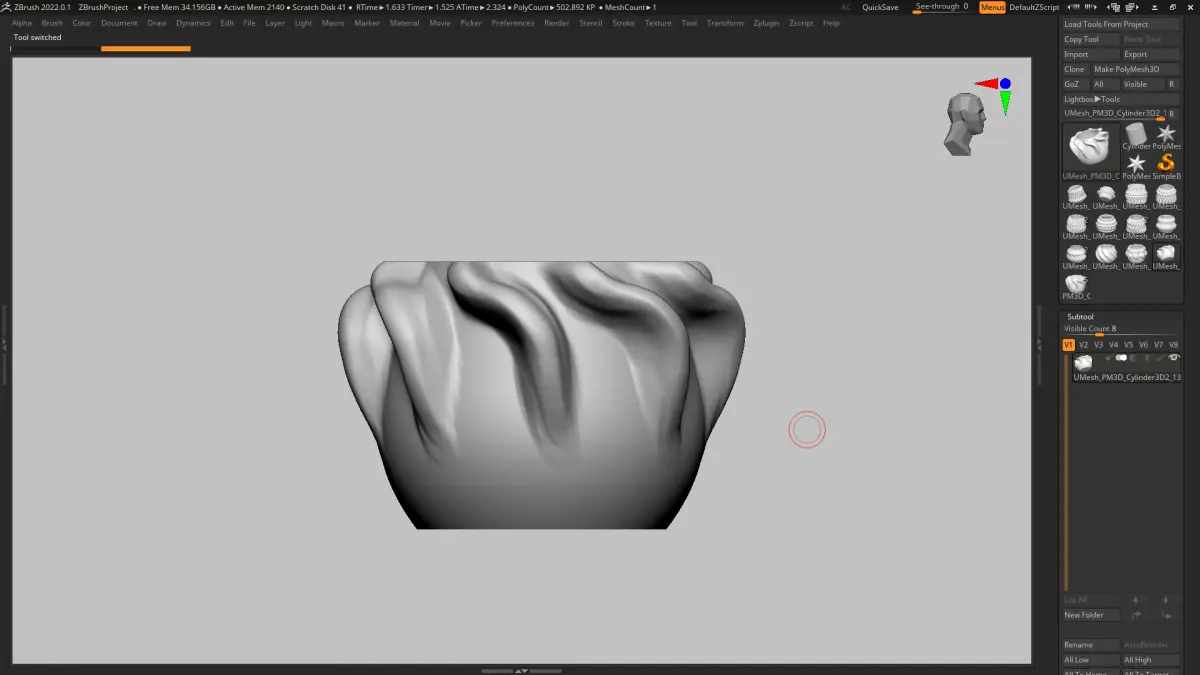
Task: Click Make PolyMesh3D button
Action: pos(1135,69)
